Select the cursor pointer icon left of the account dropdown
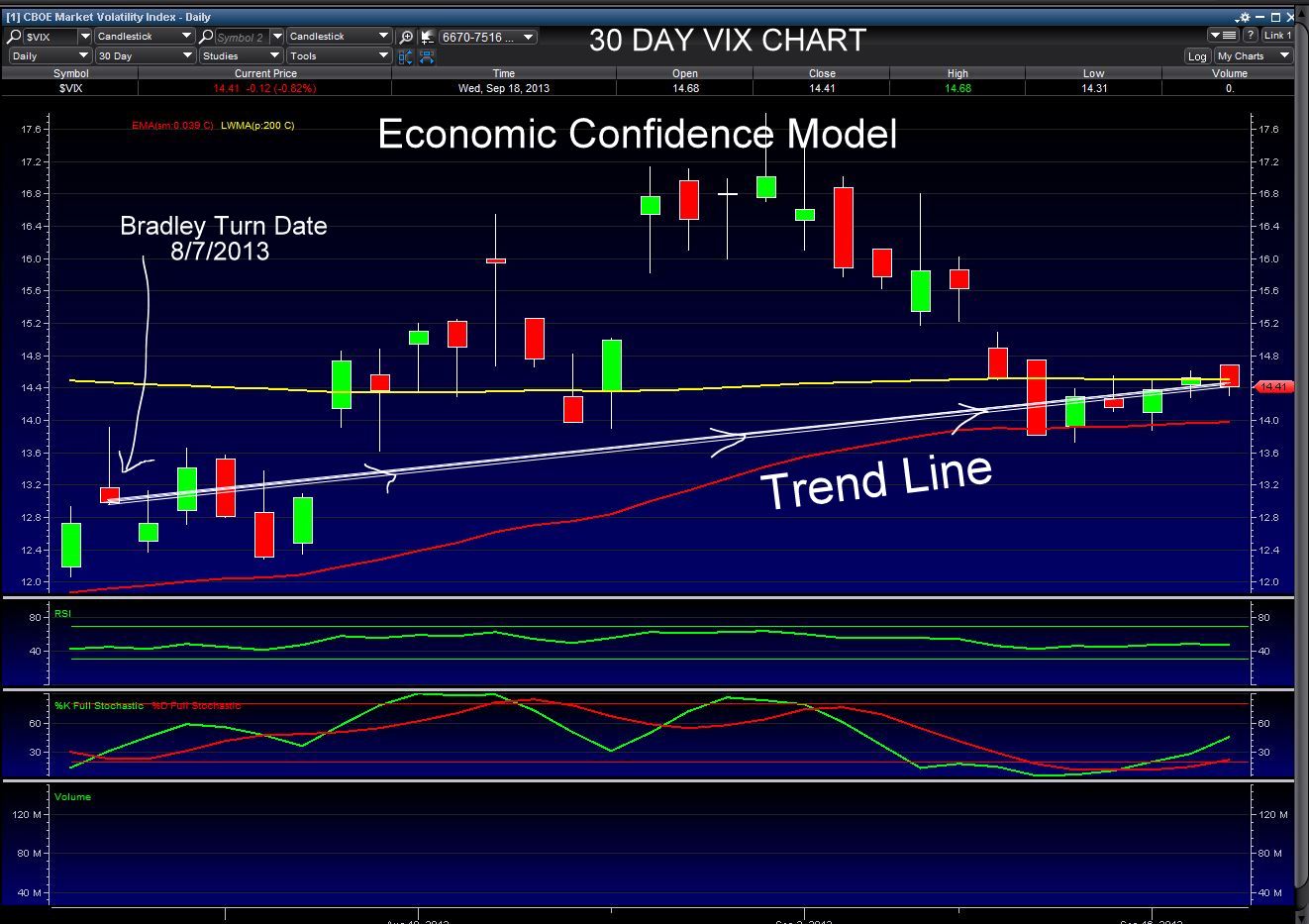Image resolution: width=1309 pixels, height=924 pixels. [x=427, y=37]
